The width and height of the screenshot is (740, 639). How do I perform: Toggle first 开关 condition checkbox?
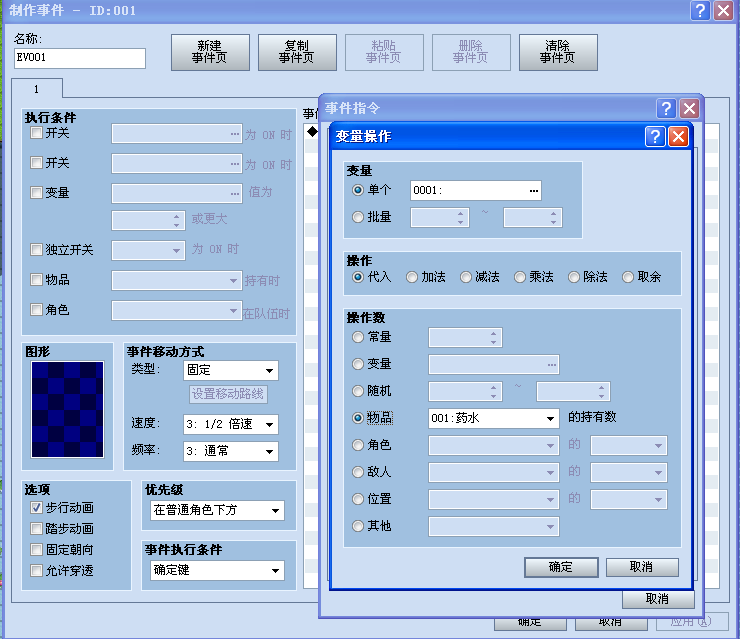point(36,133)
